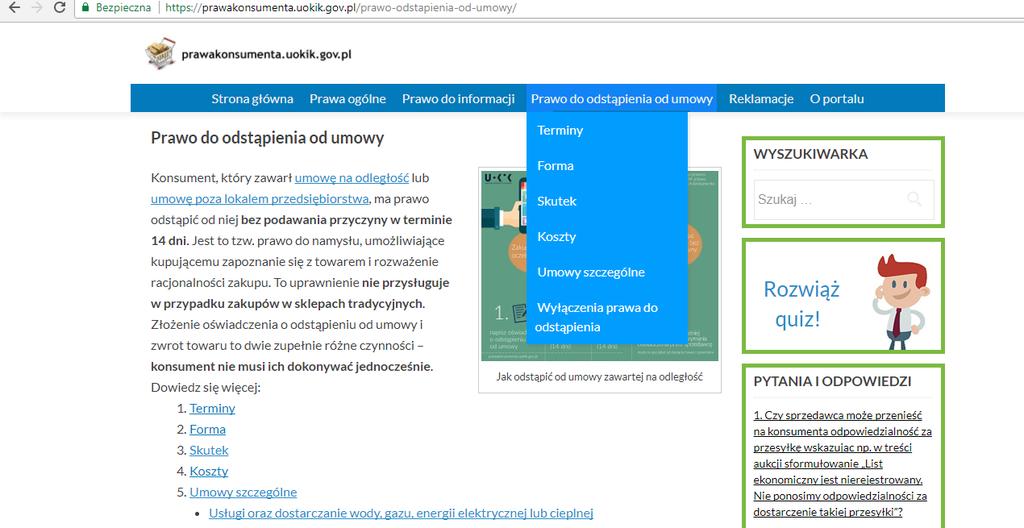Open the Skutek link in numbered list
Screen dimensions: 1024x528
[209, 450]
